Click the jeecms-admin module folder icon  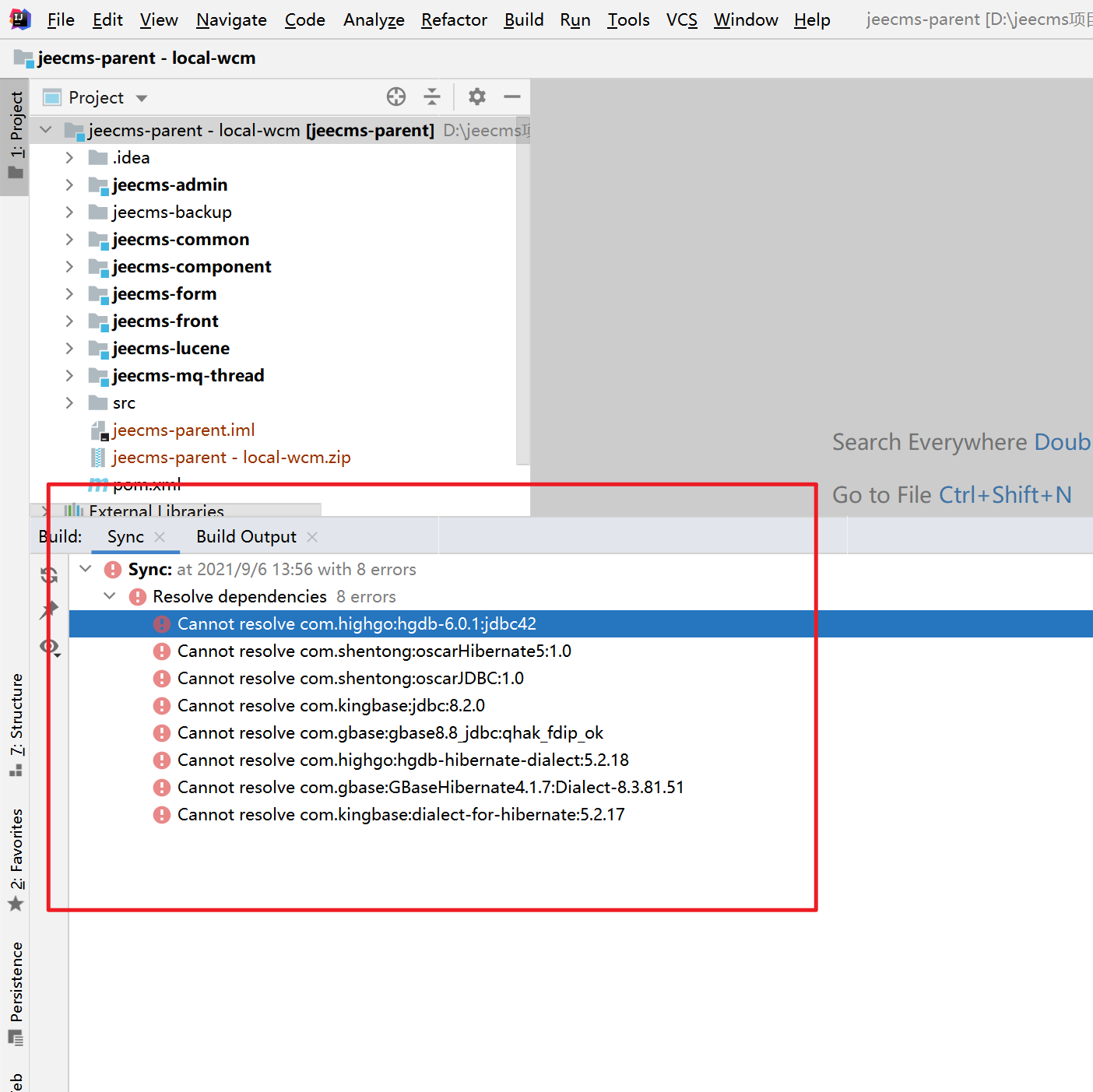98,185
